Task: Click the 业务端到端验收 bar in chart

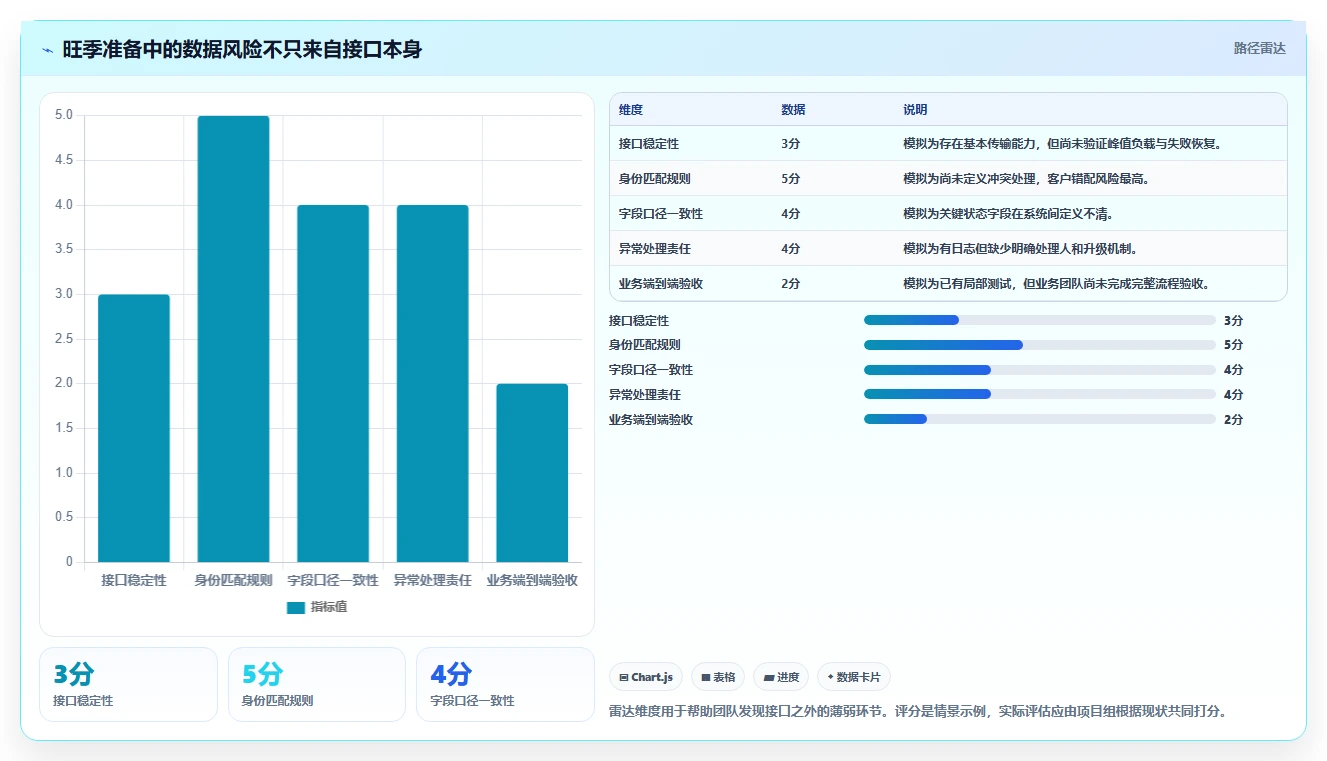Action: pos(532,473)
